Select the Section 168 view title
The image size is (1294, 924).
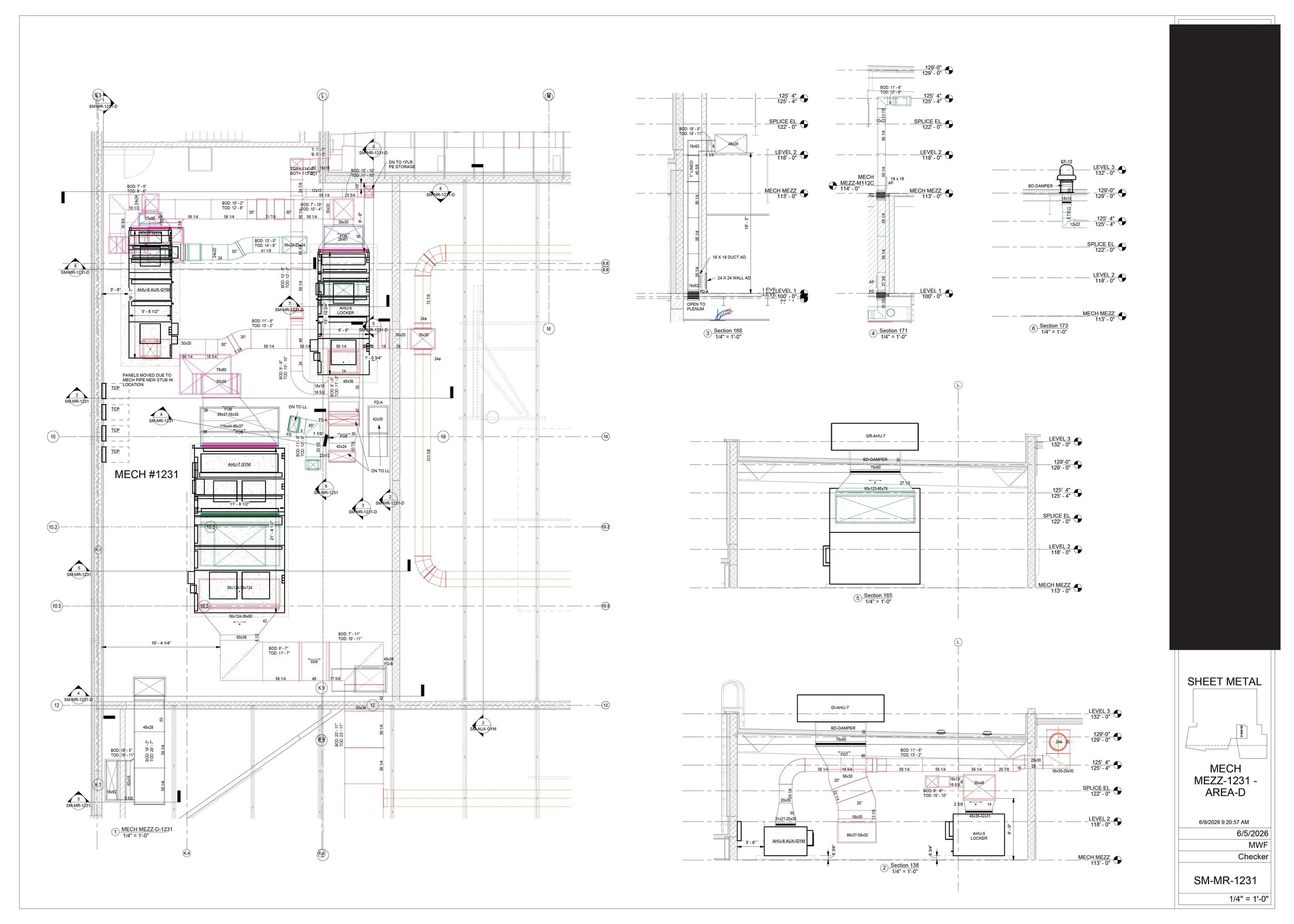[728, 331]
